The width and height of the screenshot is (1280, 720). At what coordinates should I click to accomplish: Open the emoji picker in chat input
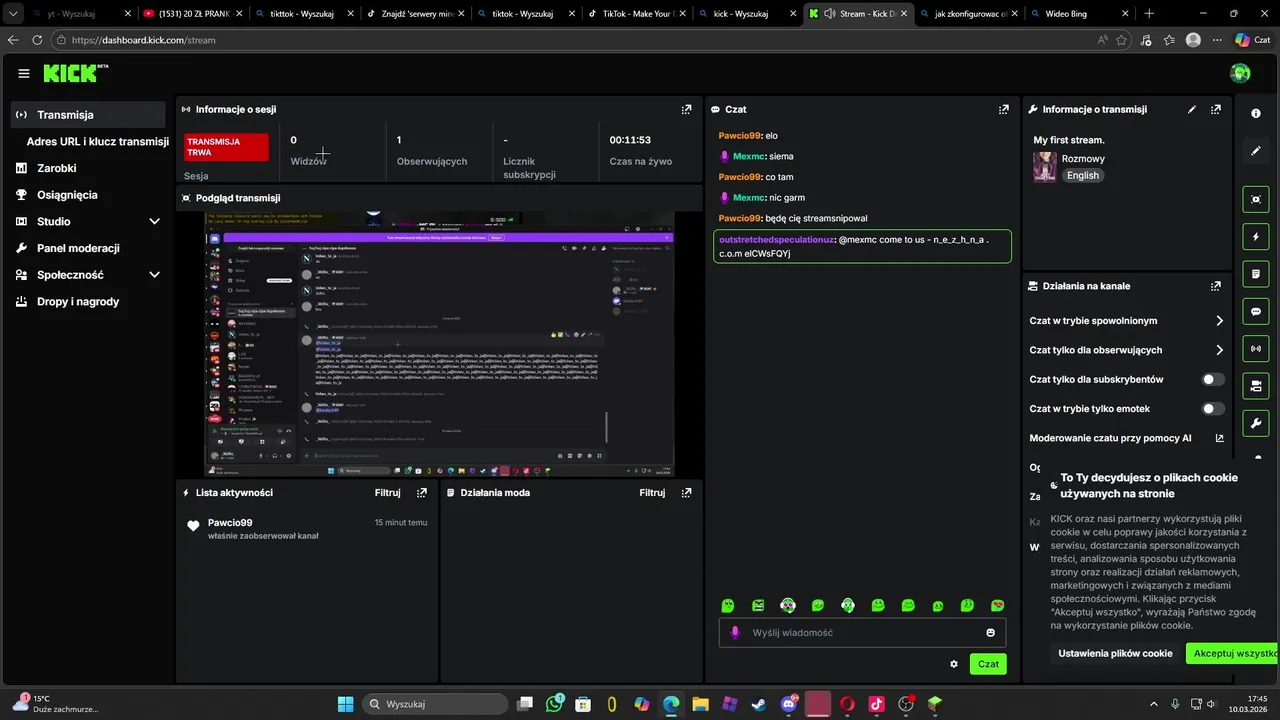coord(991,633)
